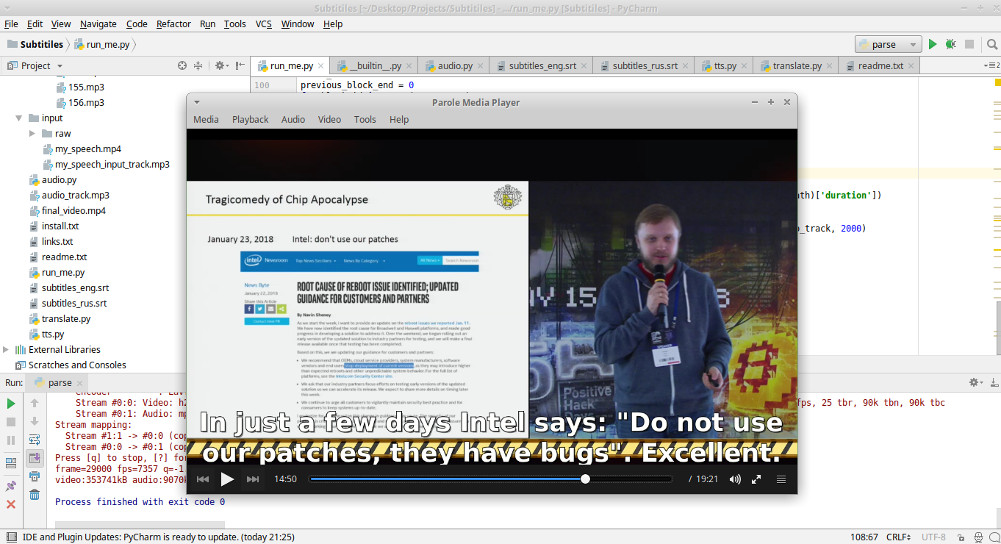This screenshot has height=544, width=1001.
Task: Open Project panel gear settings
Action: pyautogui.click(x=220, y=66)
